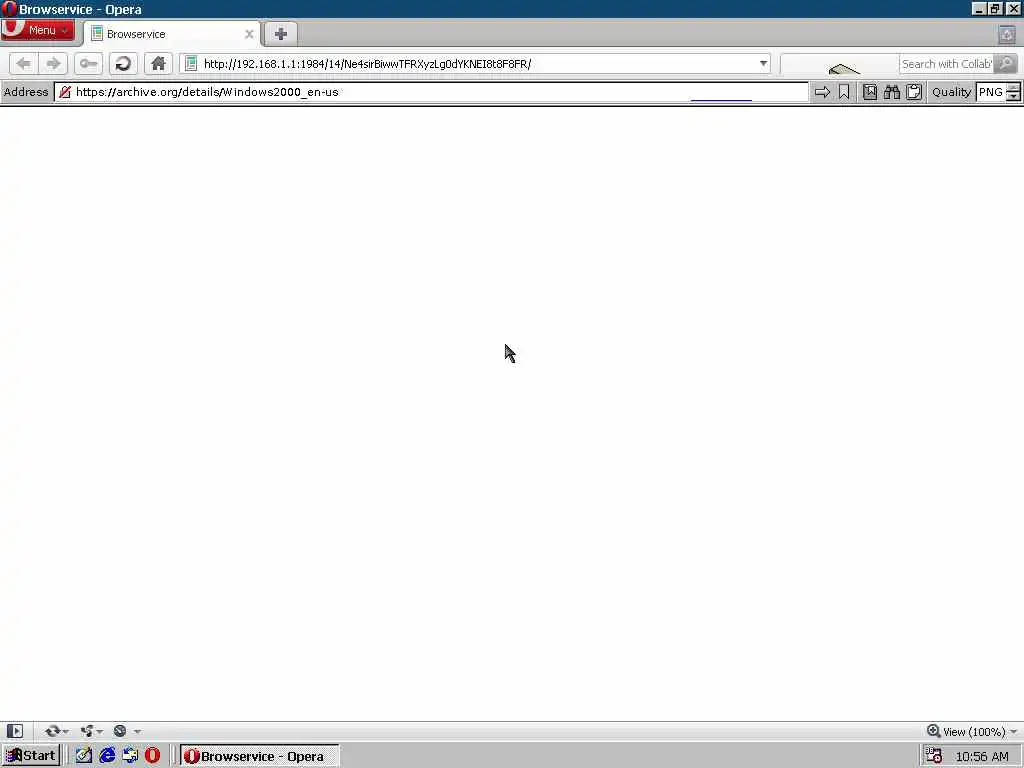Image resolution: width=1024 pixels, height=768 pixels.
Task: Click the insecure padlock icon in Address bar
Action: (65, 92)
